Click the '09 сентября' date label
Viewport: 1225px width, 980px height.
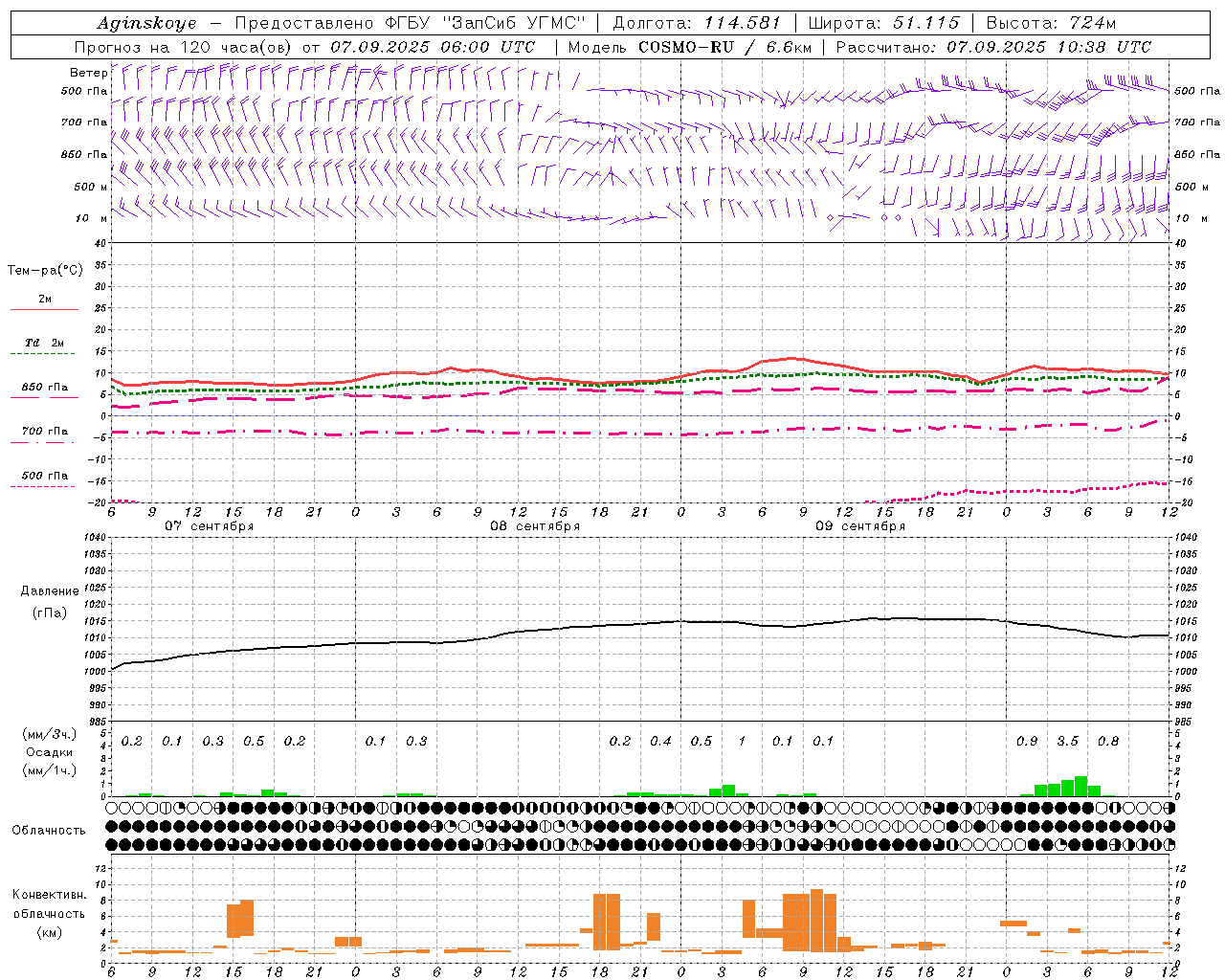coord(859,526)
